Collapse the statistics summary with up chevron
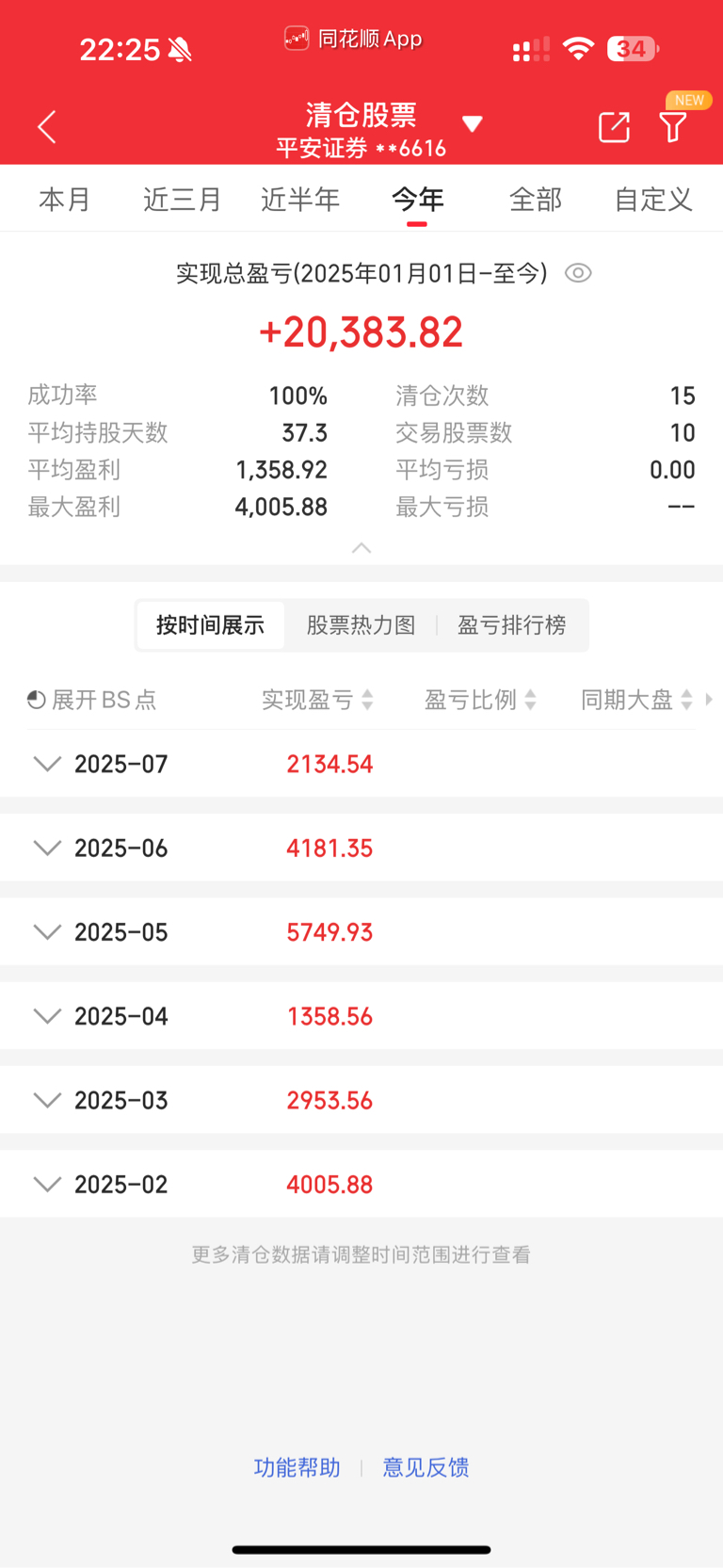This screenshot has height=1568, width=723. coord(361,548)
